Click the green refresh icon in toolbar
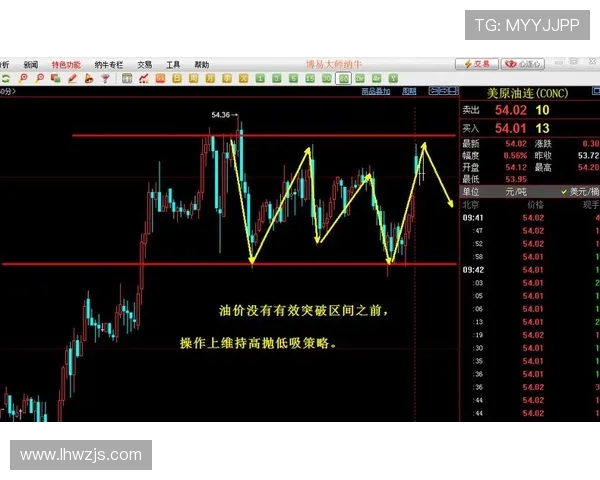 6,79
